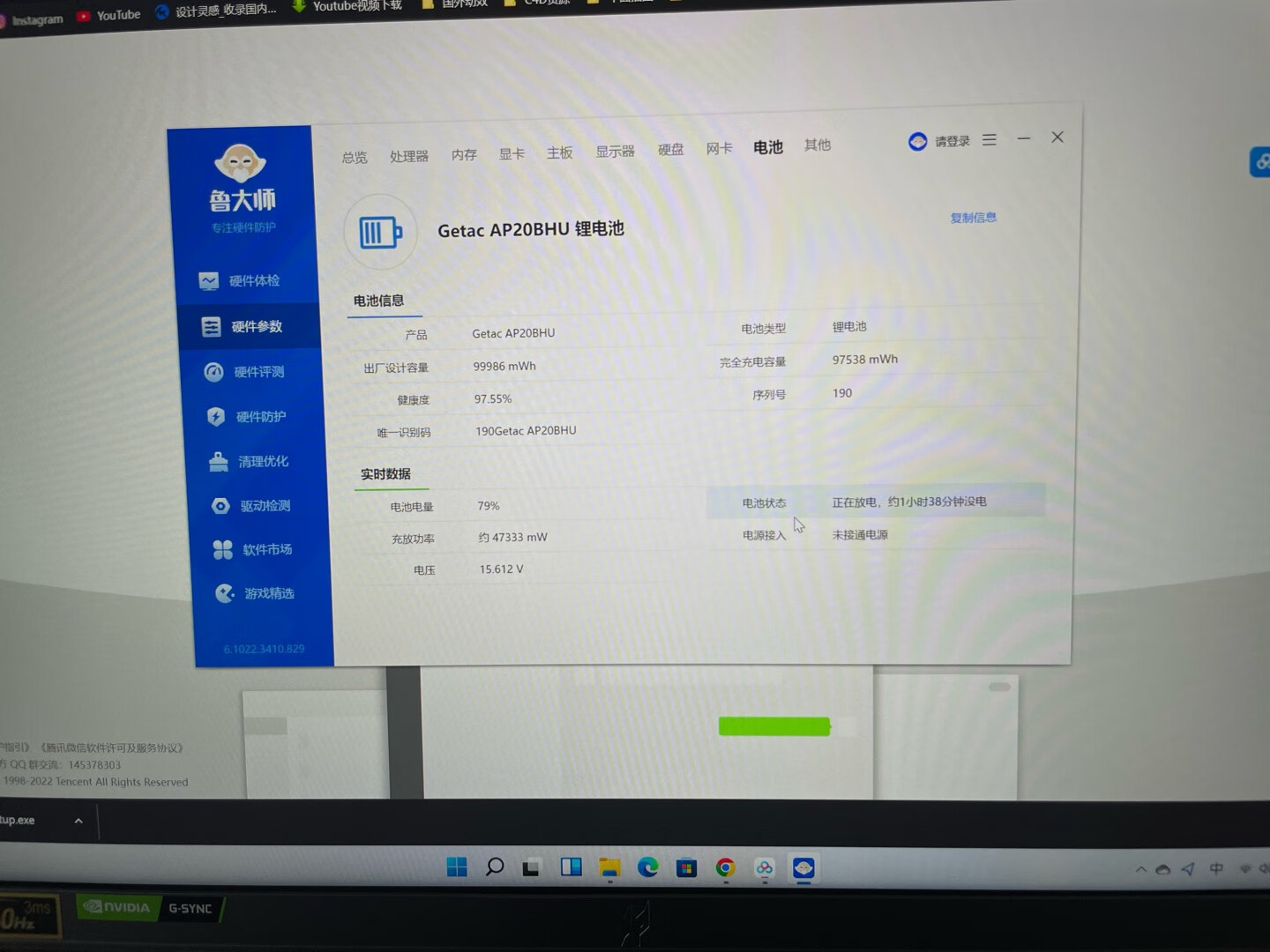
Task: Open the 游戏精选 games icon
Action: point(225,593)
